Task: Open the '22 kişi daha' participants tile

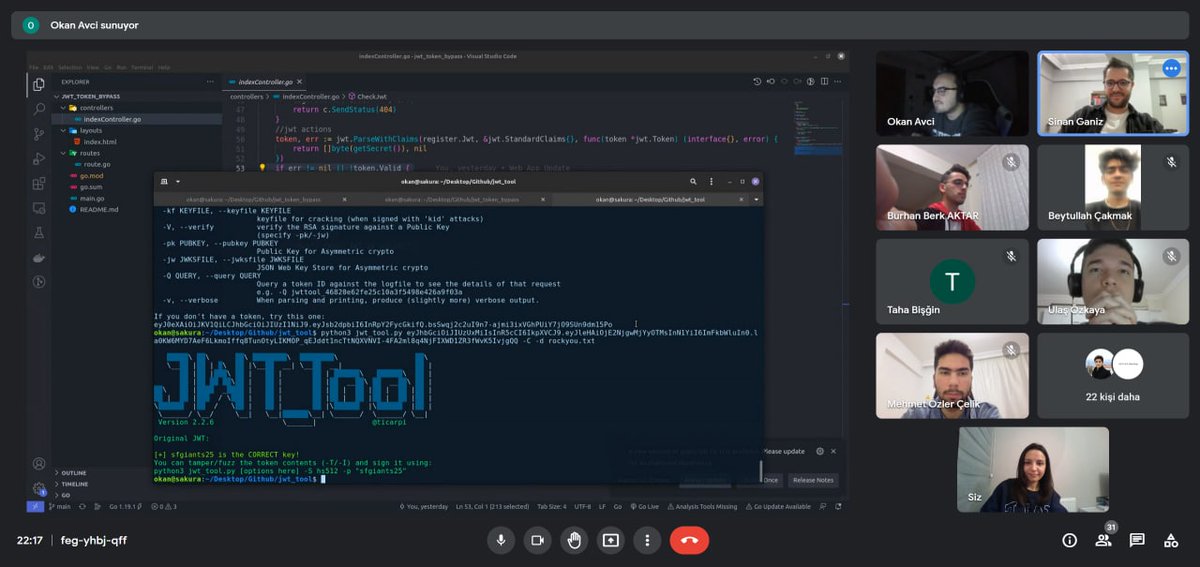Action: 1113,376
